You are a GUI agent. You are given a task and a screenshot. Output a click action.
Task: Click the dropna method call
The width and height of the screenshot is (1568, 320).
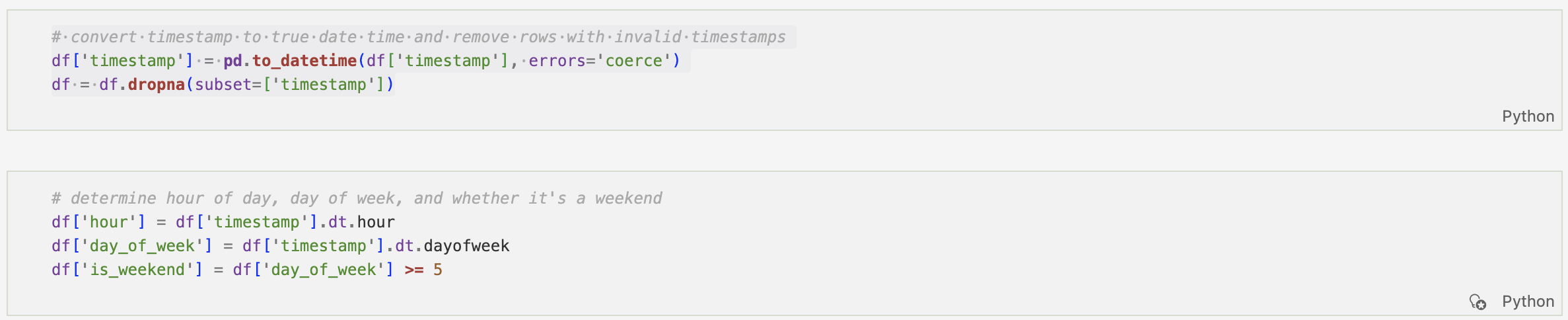point(156,85)
